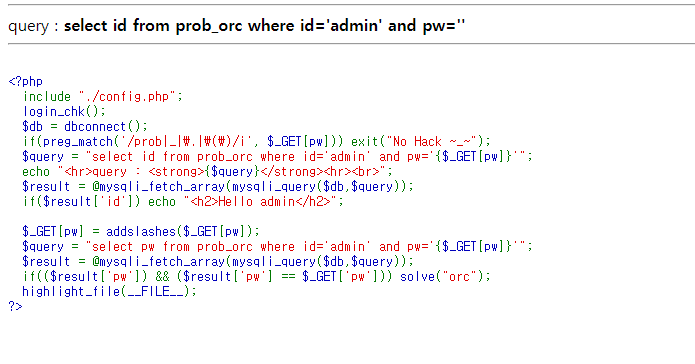The image size is (695, 364).
Task: Click the opening '<?php' tag
Action: [26, 82]
